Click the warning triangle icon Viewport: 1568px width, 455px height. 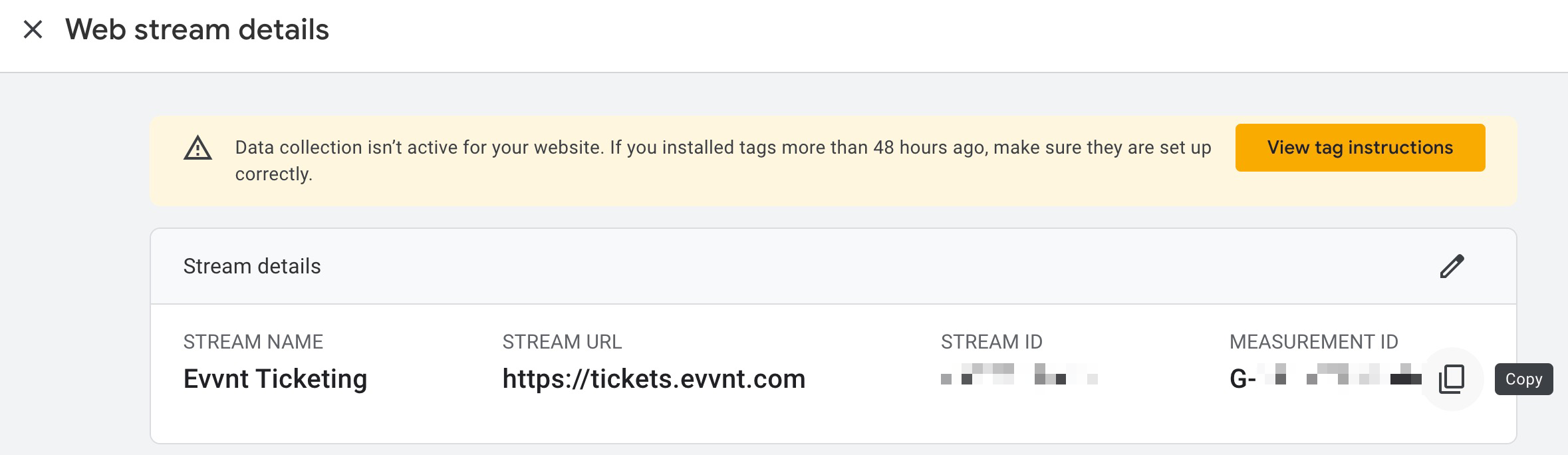197,148
